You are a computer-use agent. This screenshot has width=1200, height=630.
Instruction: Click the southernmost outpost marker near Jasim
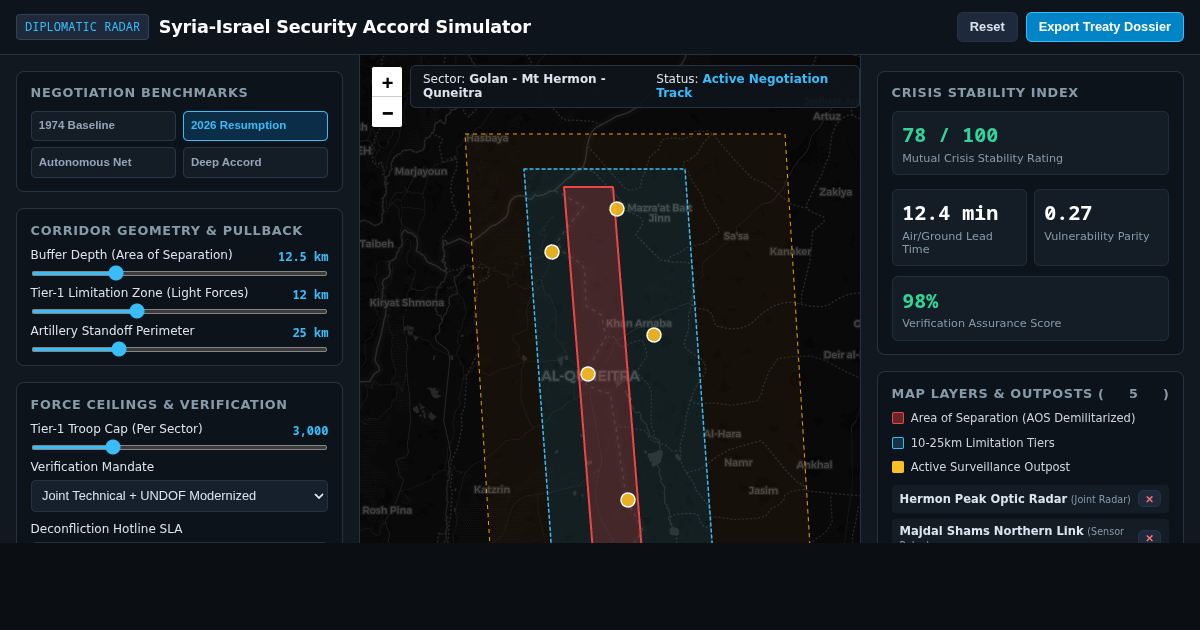[x=628, y=500]
